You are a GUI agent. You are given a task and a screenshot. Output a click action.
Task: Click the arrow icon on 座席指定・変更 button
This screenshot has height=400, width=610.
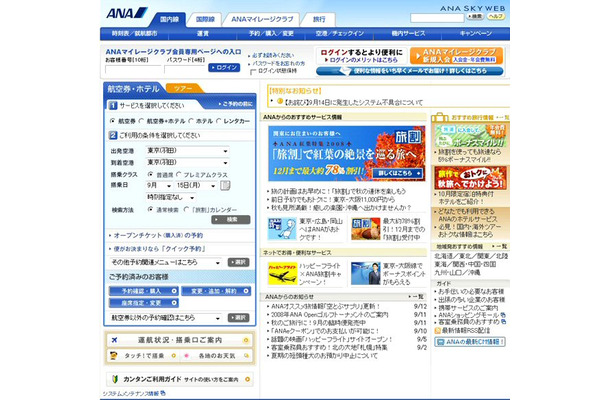[174, 303]
